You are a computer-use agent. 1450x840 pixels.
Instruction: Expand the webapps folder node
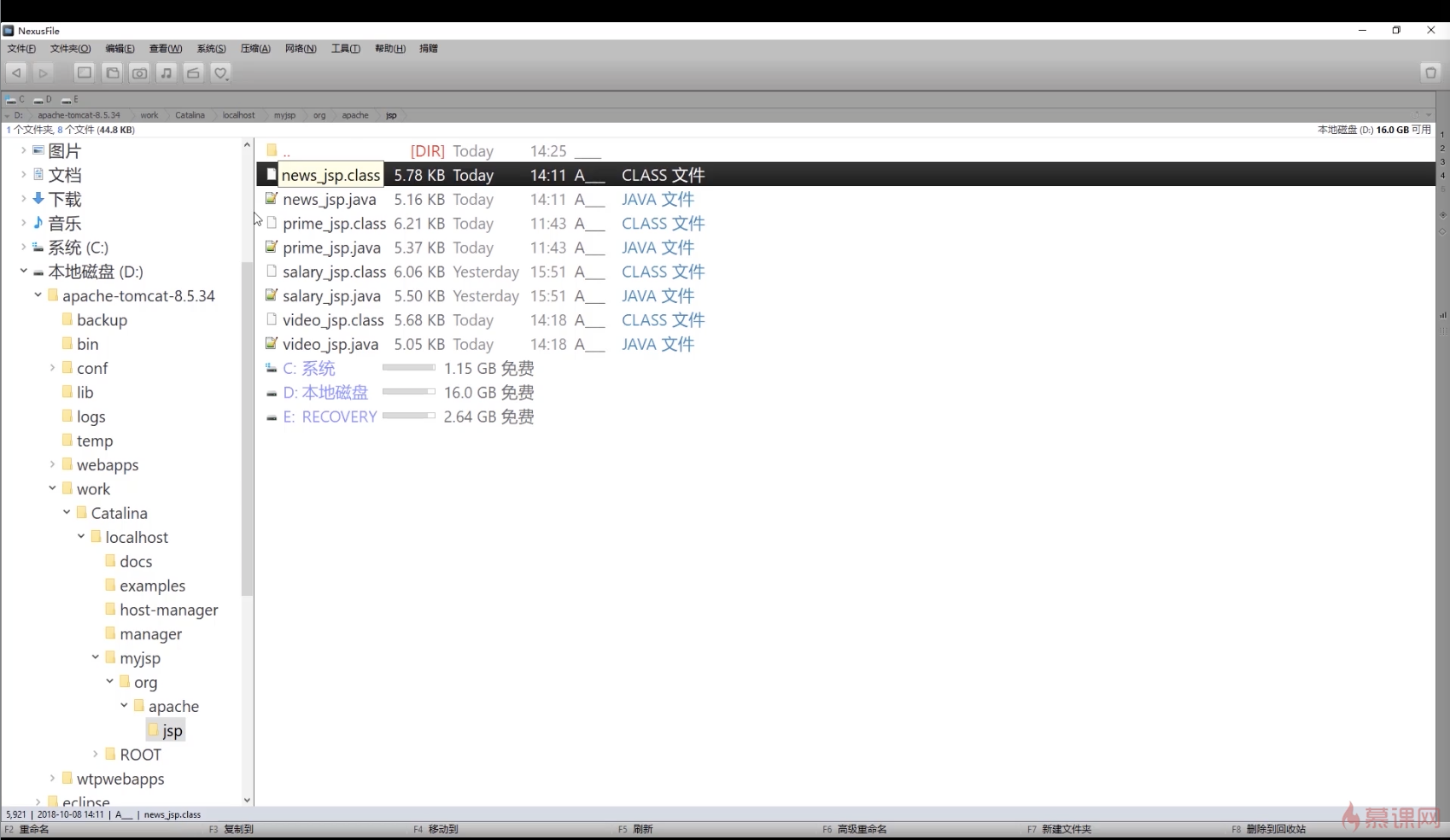click(53, 464)
